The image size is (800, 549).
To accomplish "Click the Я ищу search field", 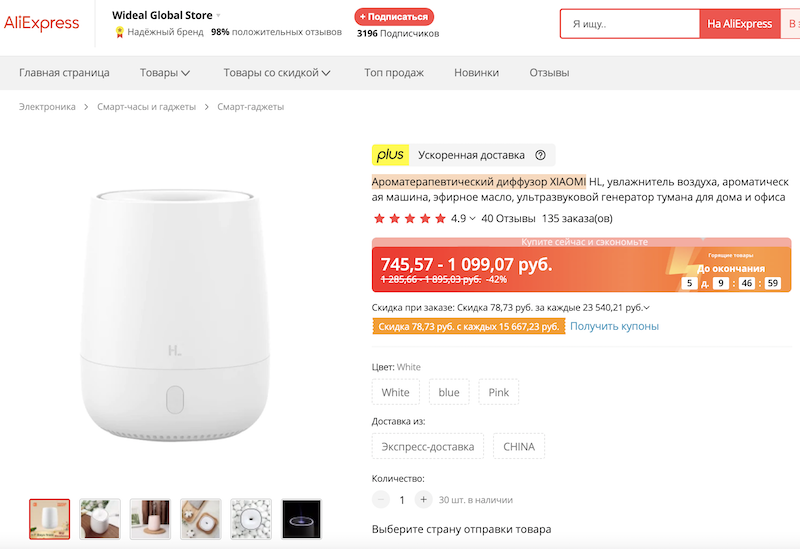I will tap(628, 23).
